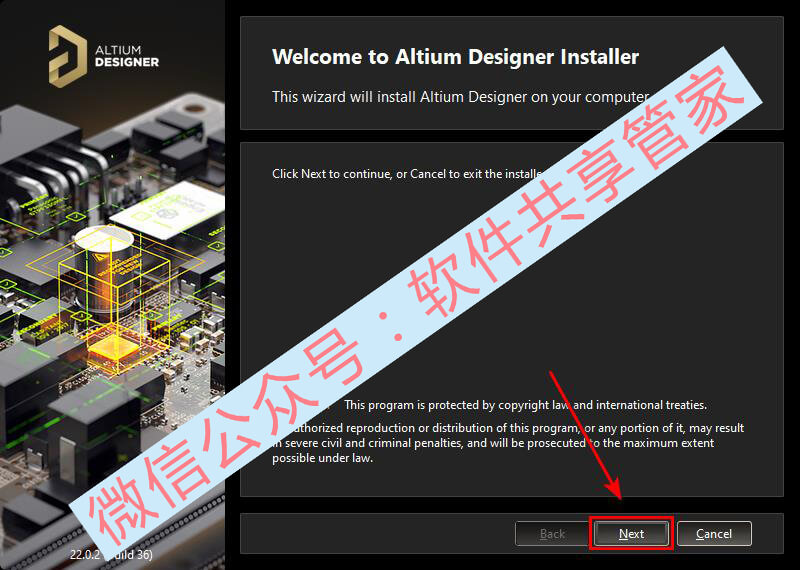This screenshot has width=800, height=570.
Task: Click the red highlight frame around Next
Action: tap(631, 533)
